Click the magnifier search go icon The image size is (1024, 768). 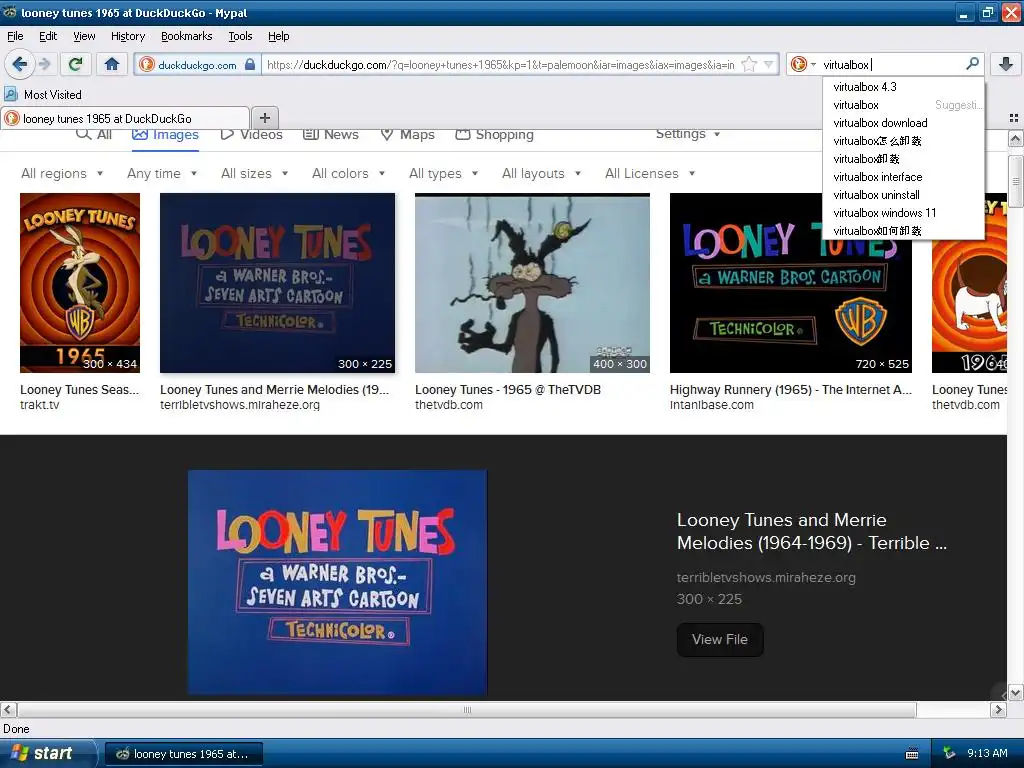972,63
